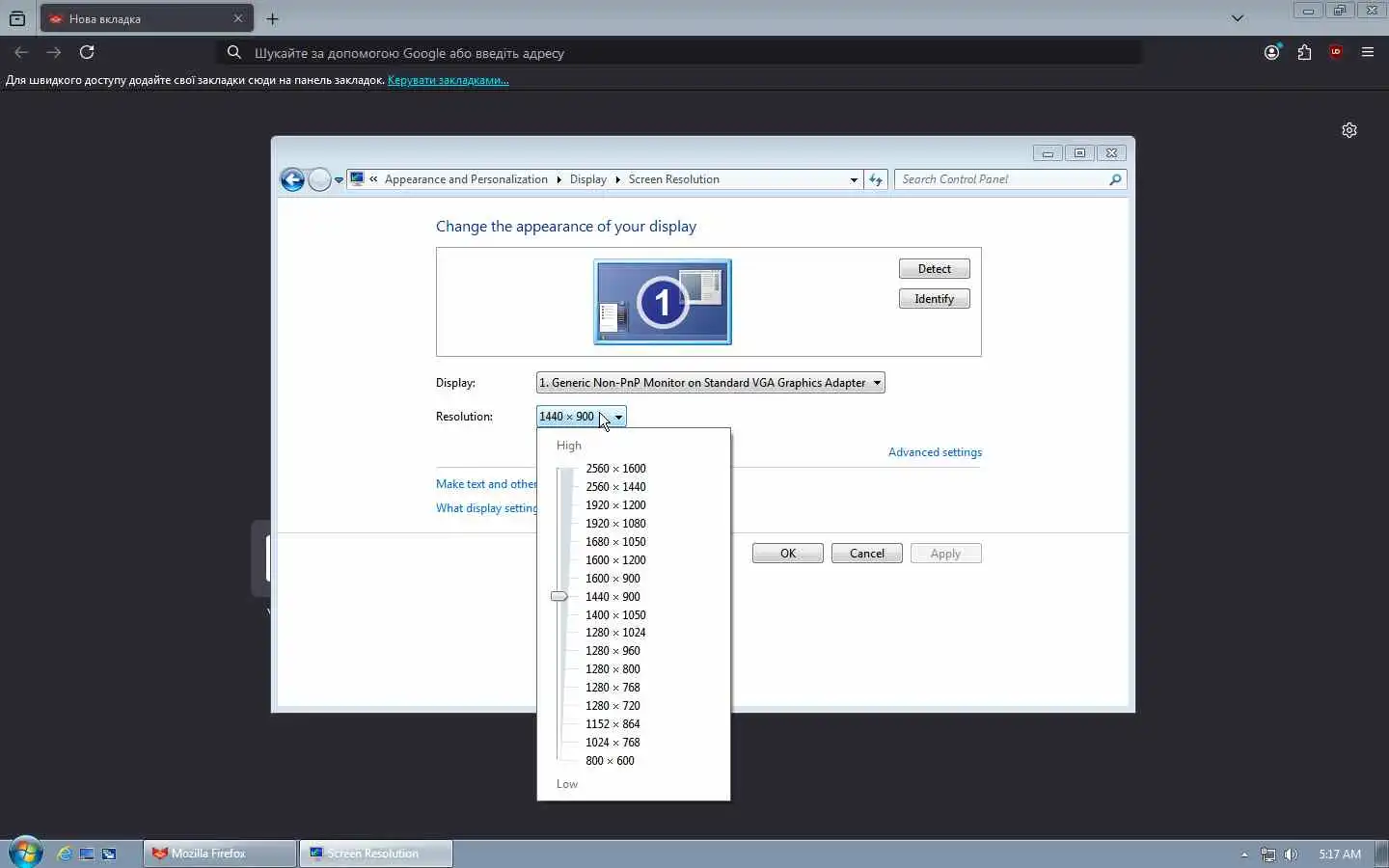The width and height of the screenshot is (1389, 868).
Task: Launch Internet Explorer from quick launch
Action: [x=65, y=854]
